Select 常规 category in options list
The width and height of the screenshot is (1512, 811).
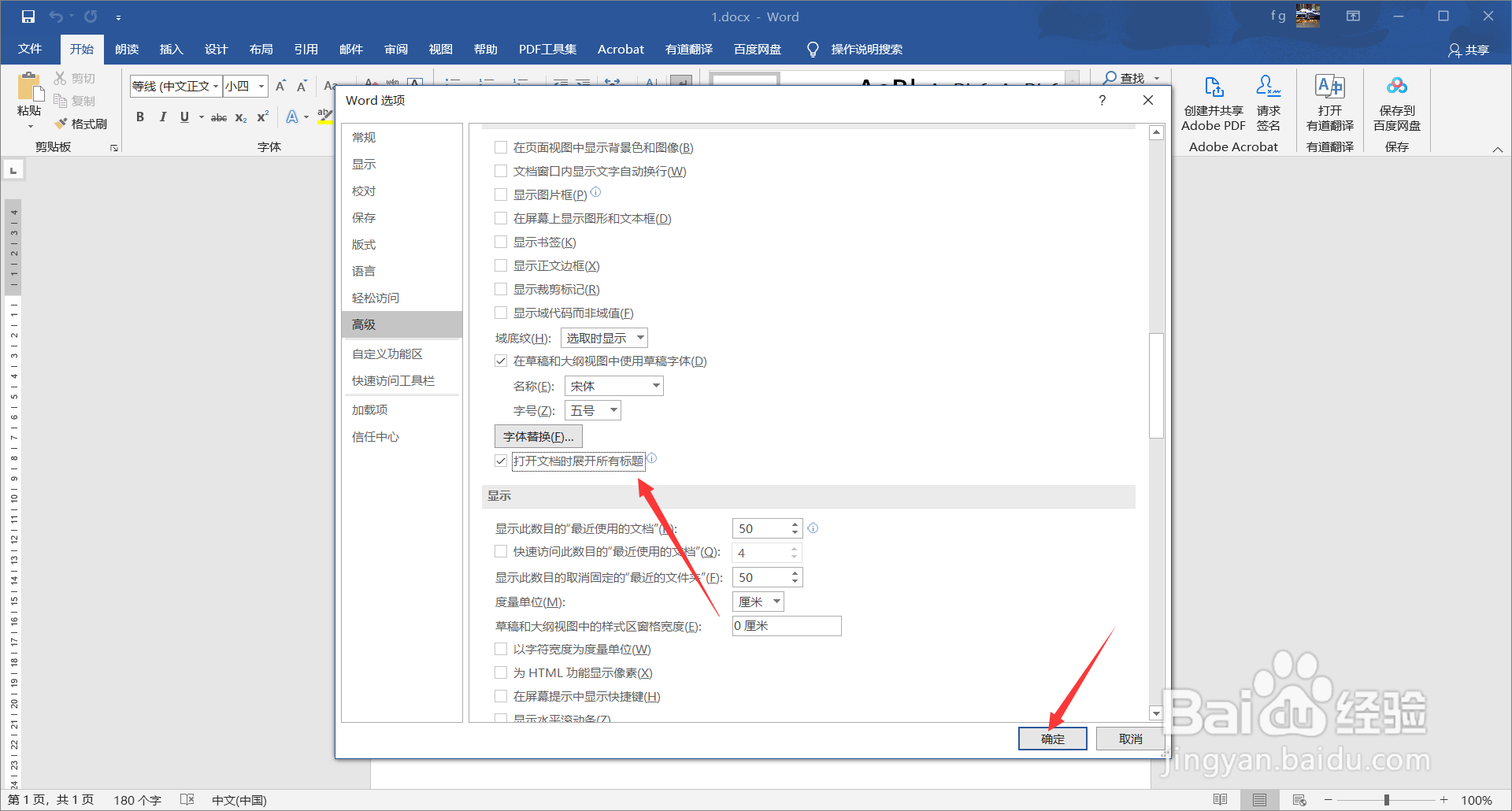tap(402, 137)
